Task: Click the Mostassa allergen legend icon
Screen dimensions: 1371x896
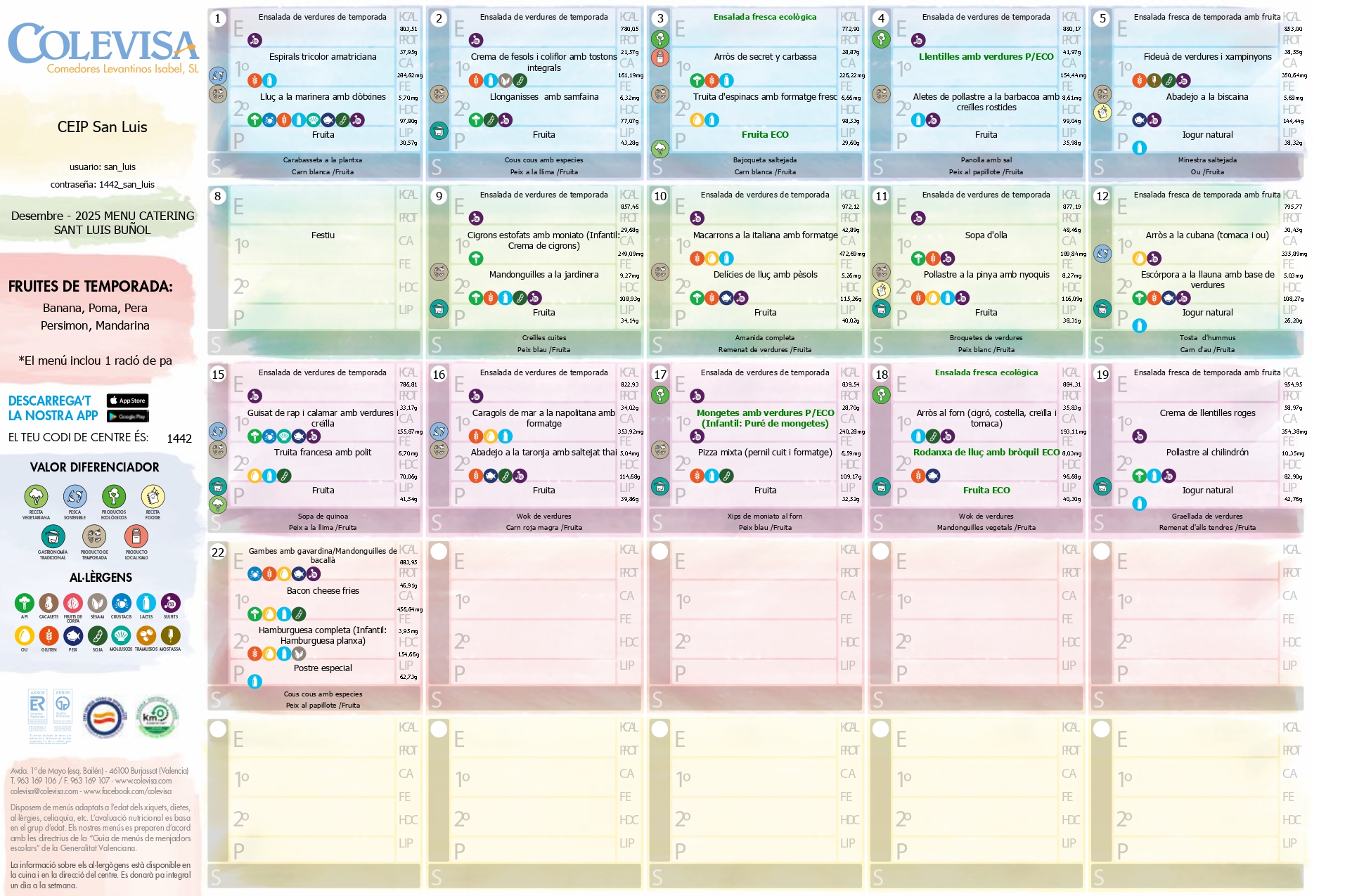Action: point(170,636)
